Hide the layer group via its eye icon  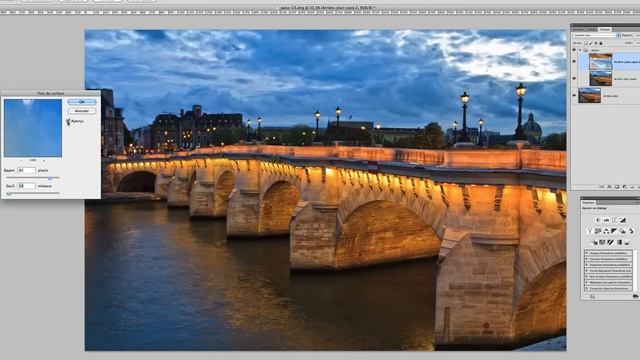pyautogui.click(x=574, y=50)
